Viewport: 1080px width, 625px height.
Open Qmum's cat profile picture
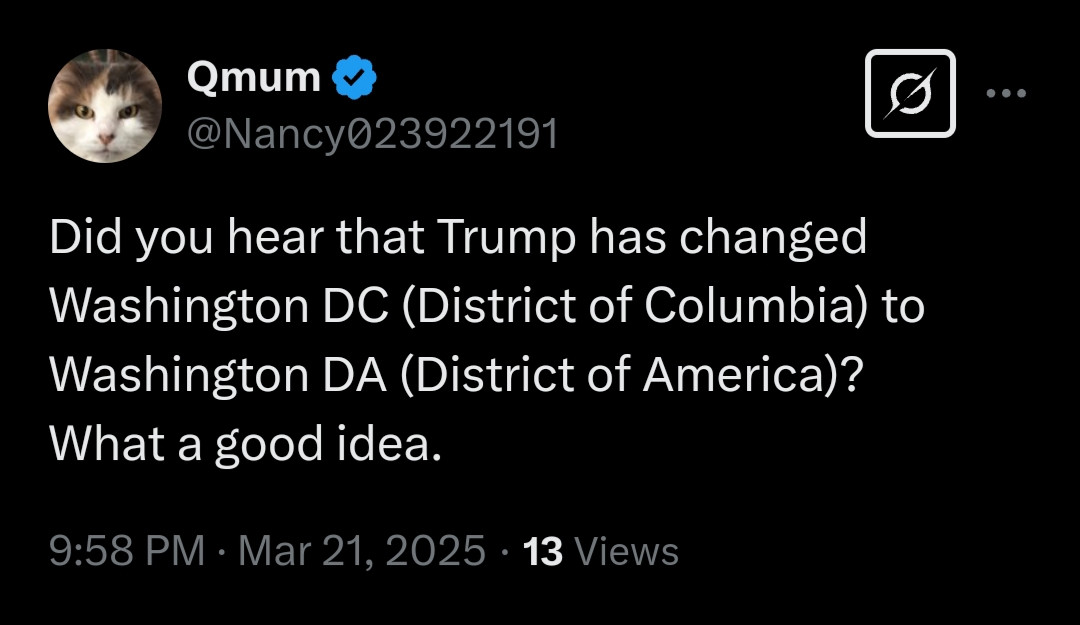pos(106,105)
